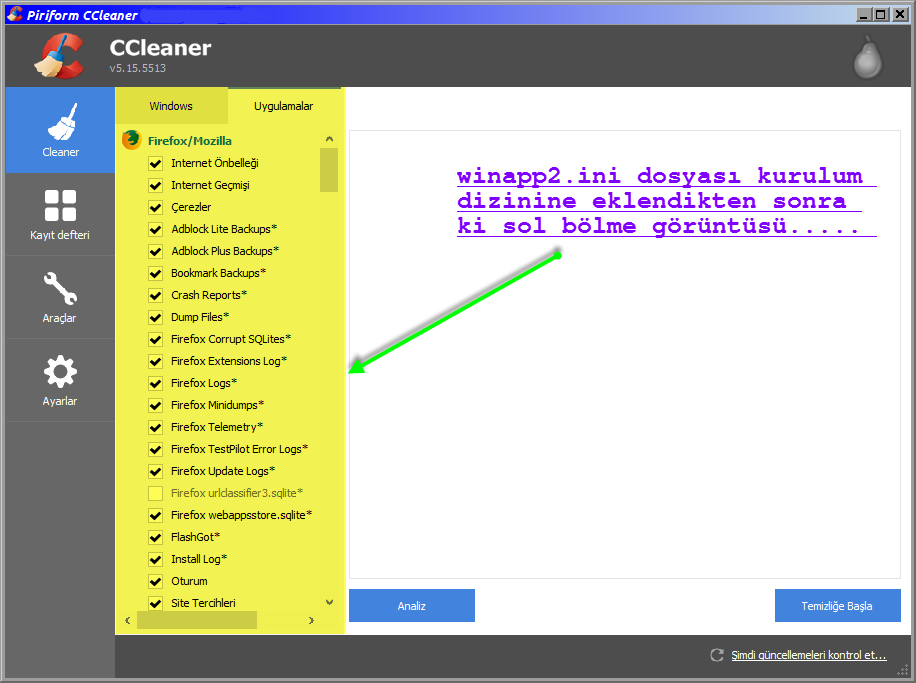This screenshot has width=916, height=683.
Task: Minimize the CCleaner window
Action: (864, 15)
